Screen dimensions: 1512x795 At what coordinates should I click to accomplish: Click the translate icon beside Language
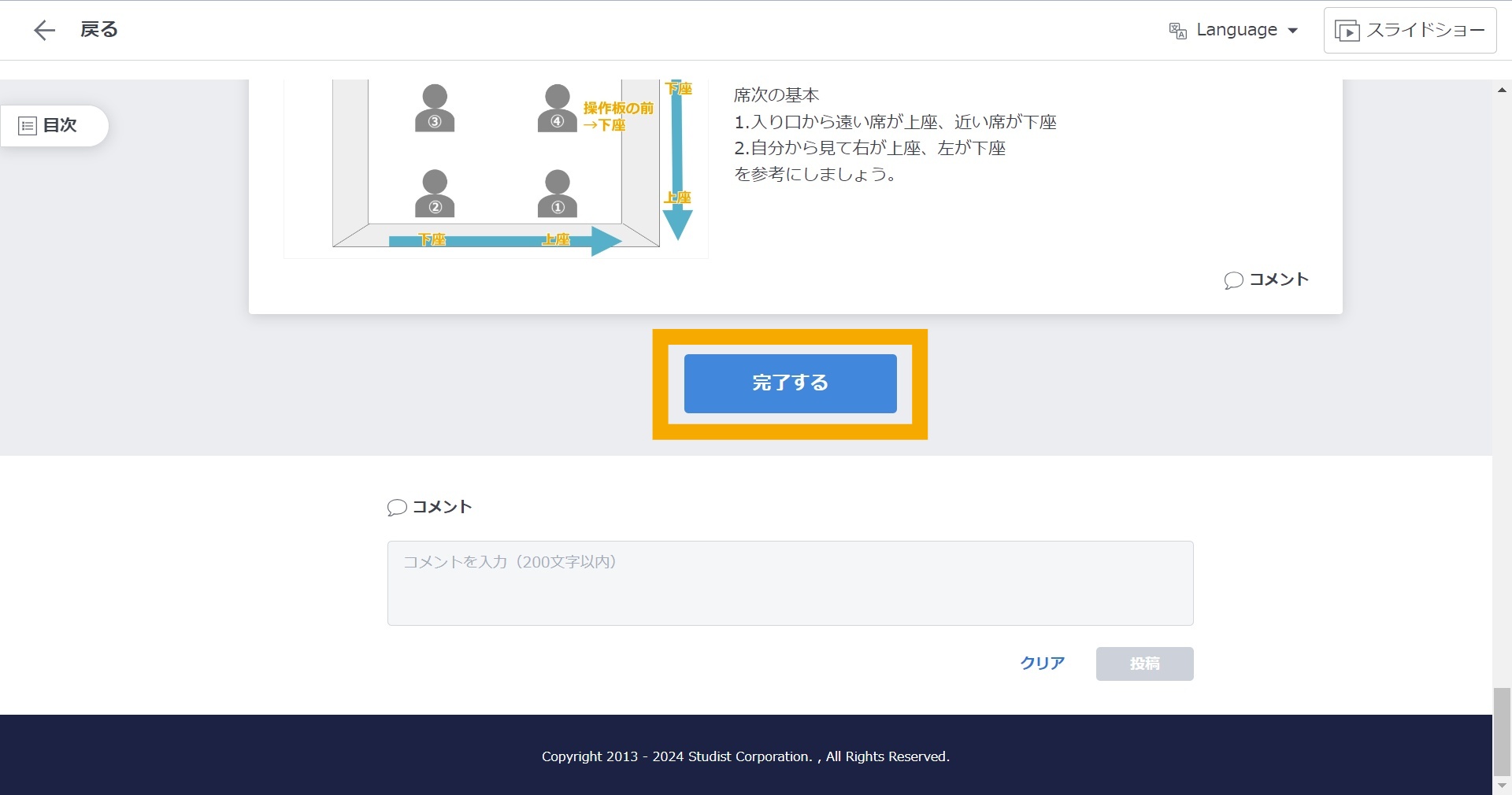click(1177, 31)
